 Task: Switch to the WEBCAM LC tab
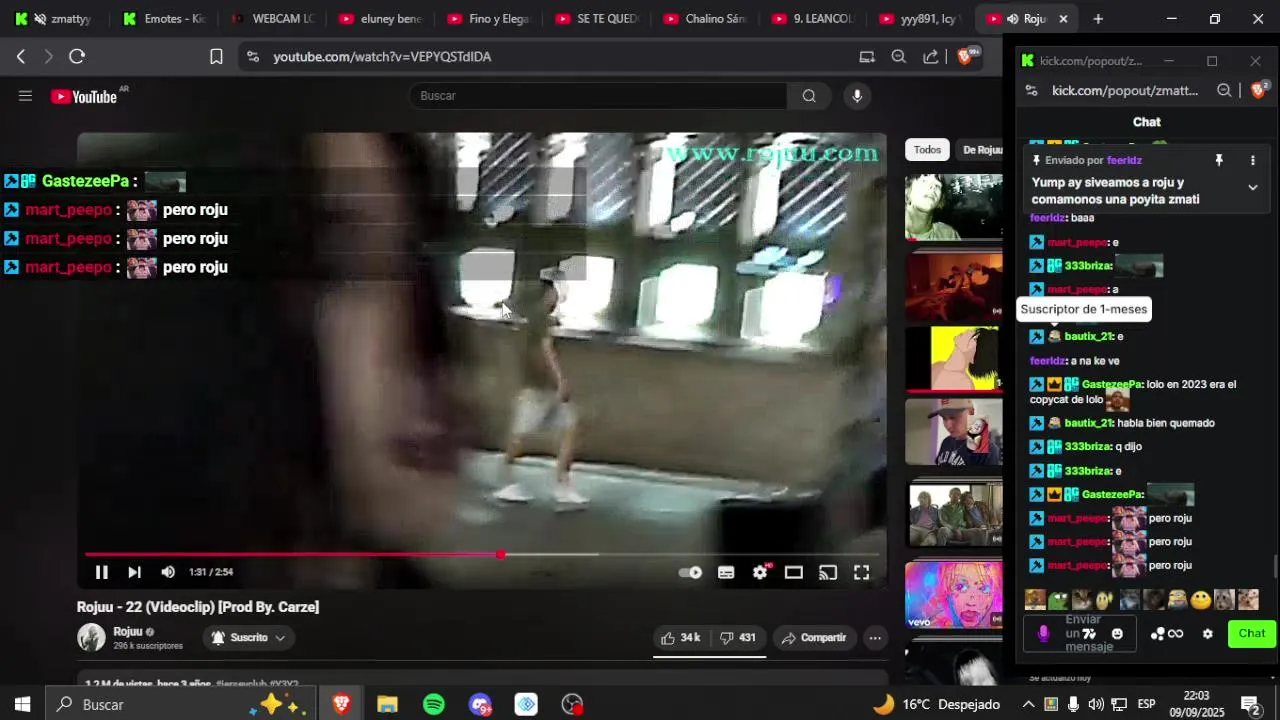(x=273, y=19)
